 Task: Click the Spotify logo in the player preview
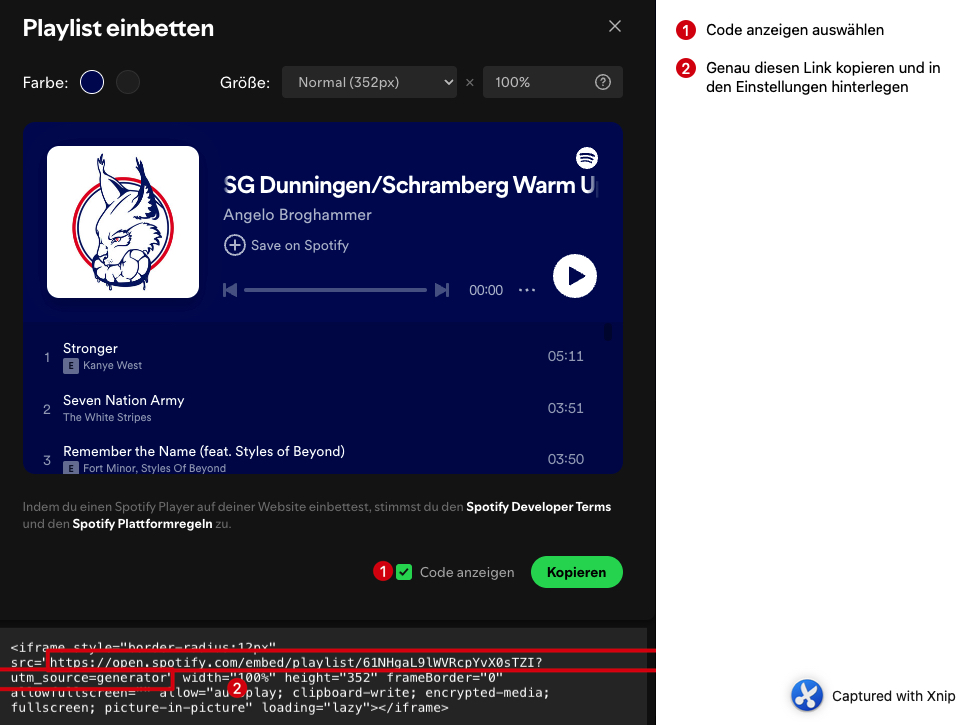(x=587, y=158)
